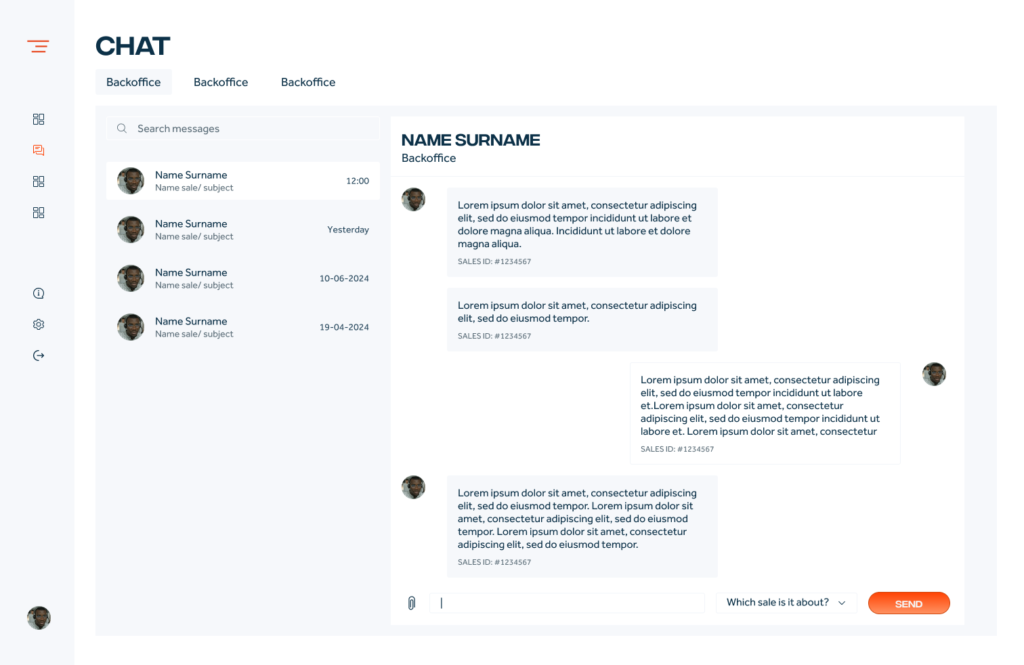
Task: Click the grid icon directly below the chat icon
Action: click(x=39, y=181)
